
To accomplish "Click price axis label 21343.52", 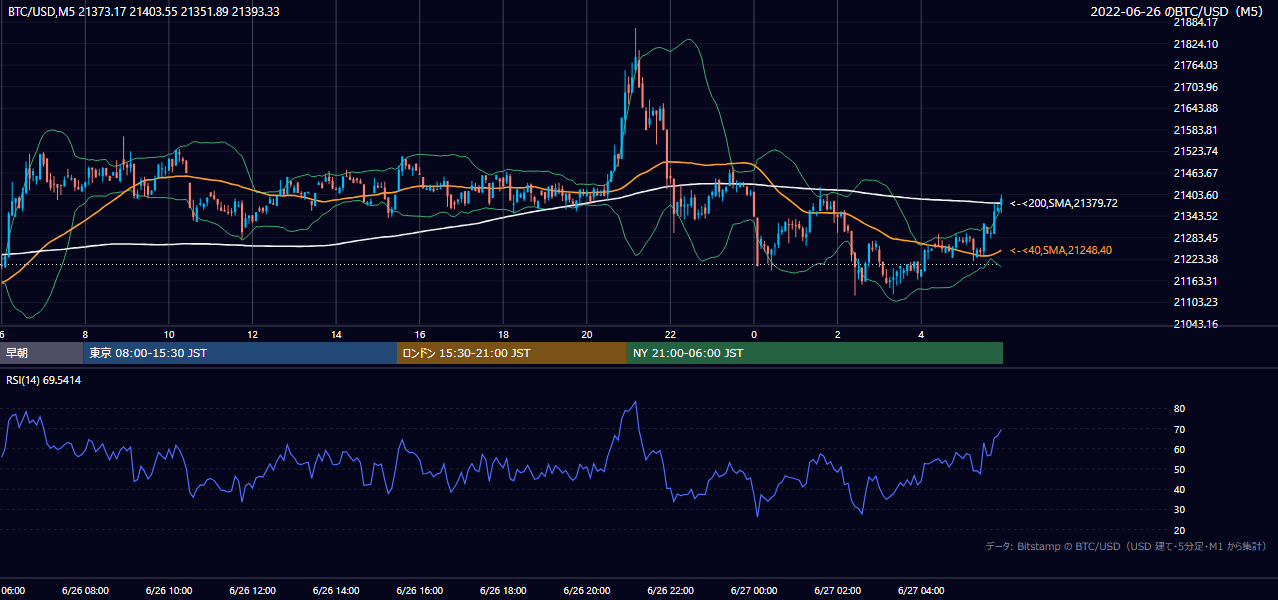I will pyautogui.click(x=1195, y=216).
